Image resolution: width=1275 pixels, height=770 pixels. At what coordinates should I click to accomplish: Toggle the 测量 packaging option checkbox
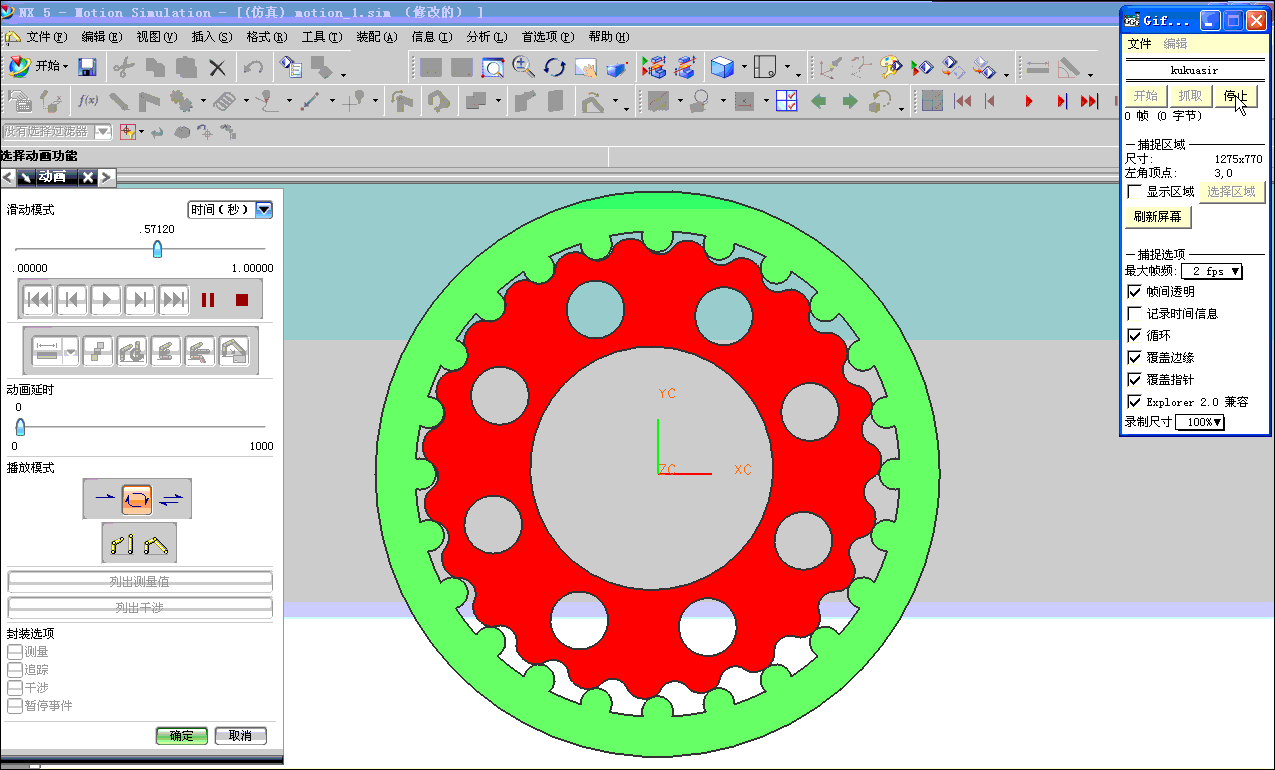tap(14, 651)
